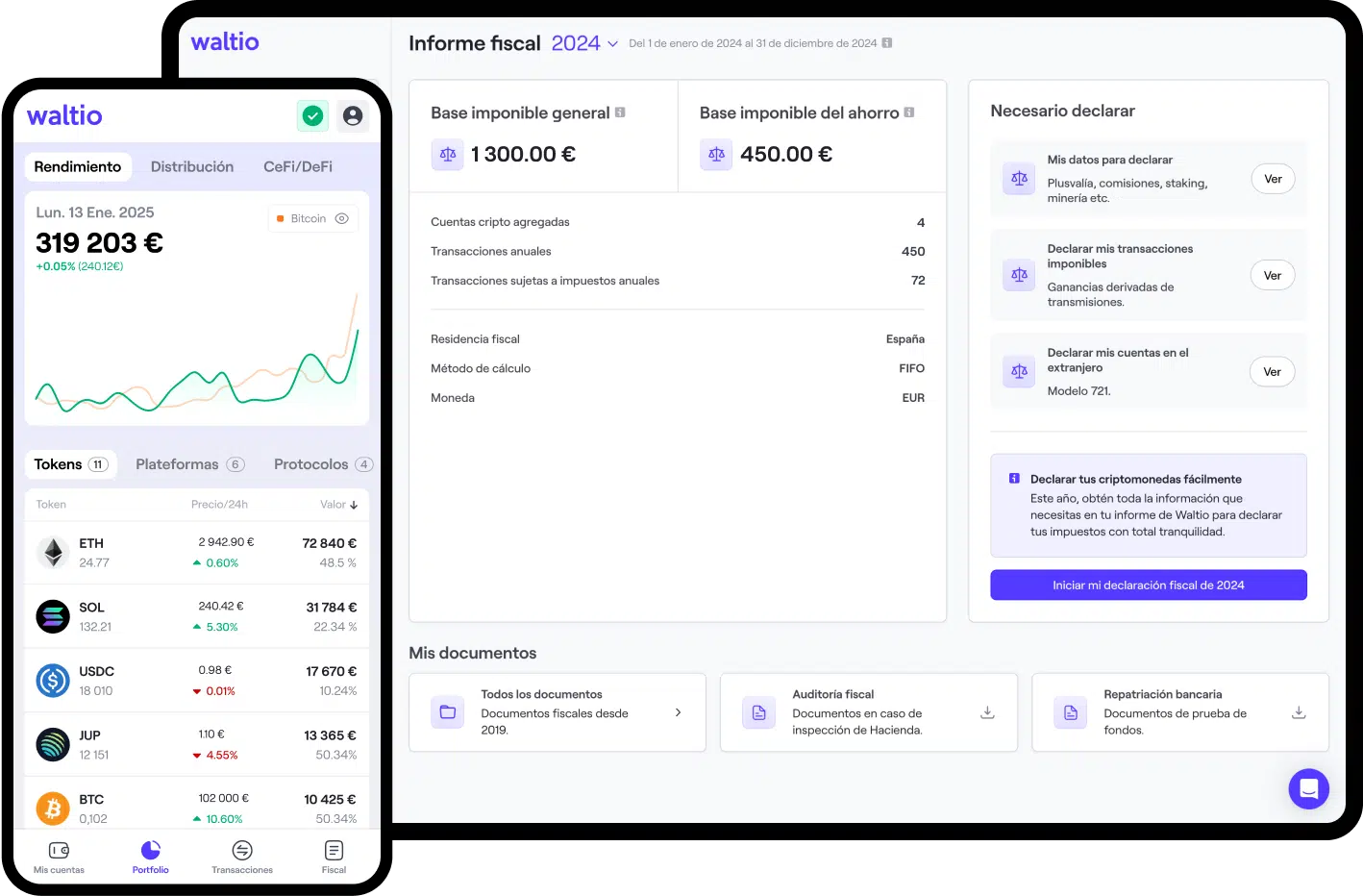Expand Todos los documentos chevron
Image resolution: width=1363 pixels, height=896 pixels.
(x=678, y=712)
